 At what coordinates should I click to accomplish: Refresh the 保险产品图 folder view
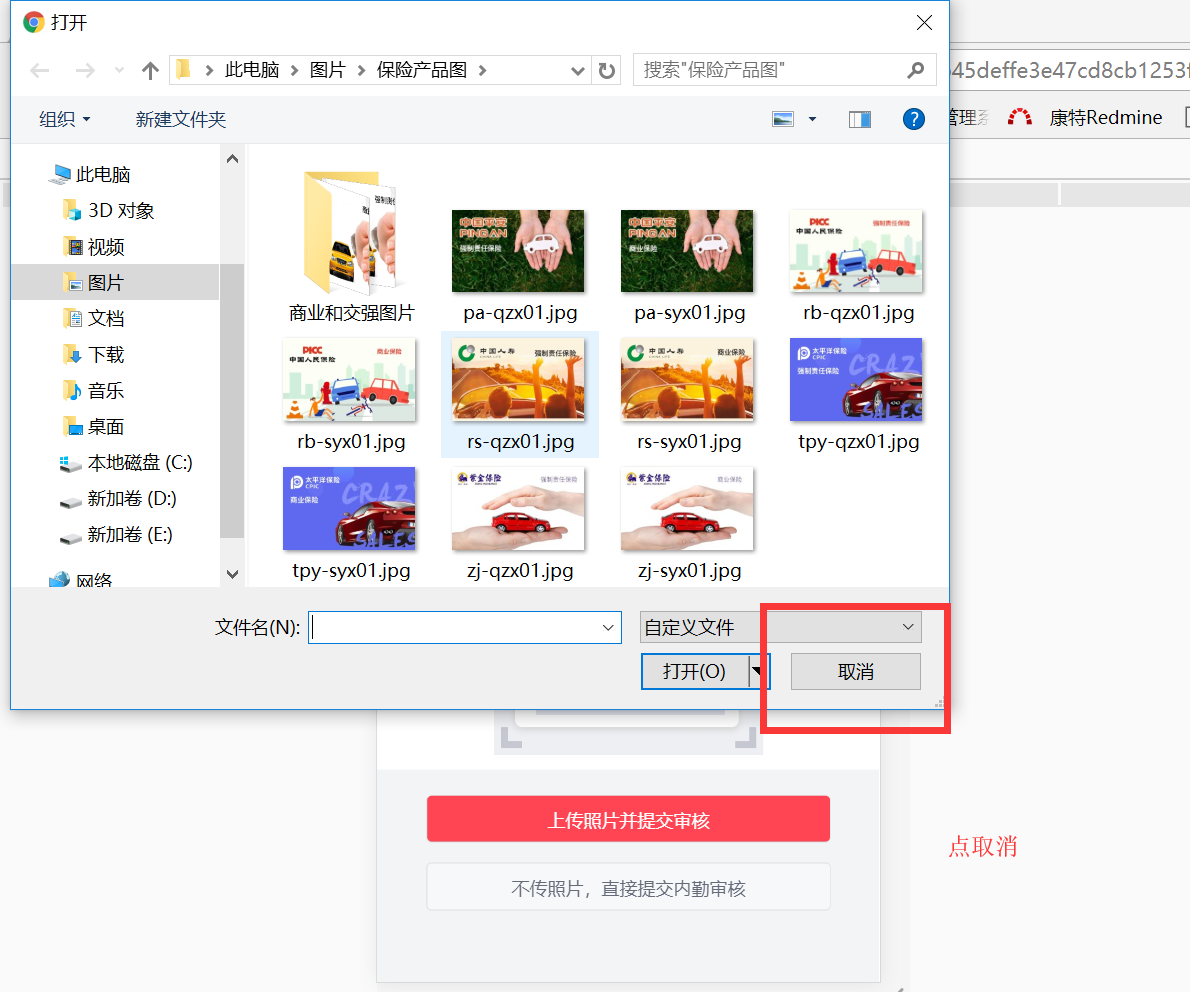(606, 71)
